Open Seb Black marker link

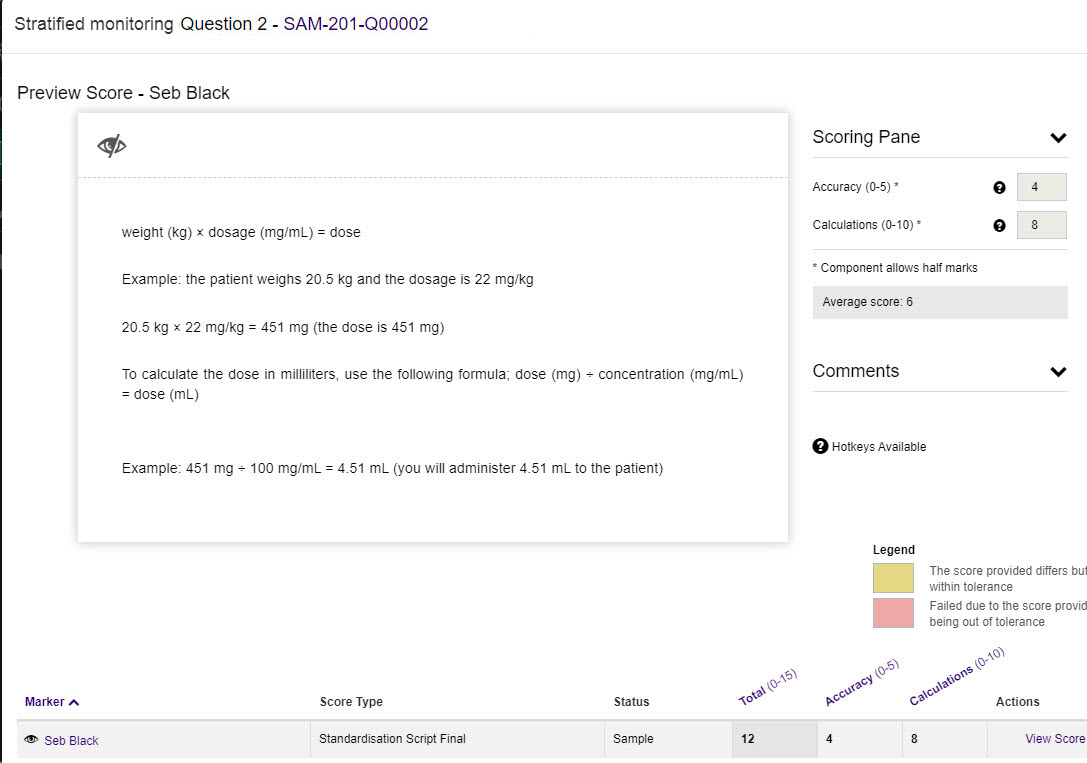point(71,741)
